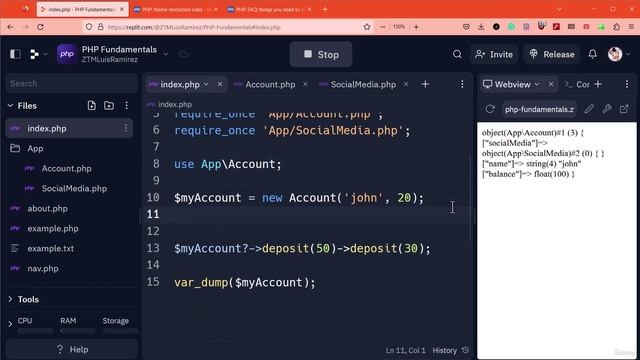Expand the PHP Fundamentals project name dropdown

click(165, 54)
